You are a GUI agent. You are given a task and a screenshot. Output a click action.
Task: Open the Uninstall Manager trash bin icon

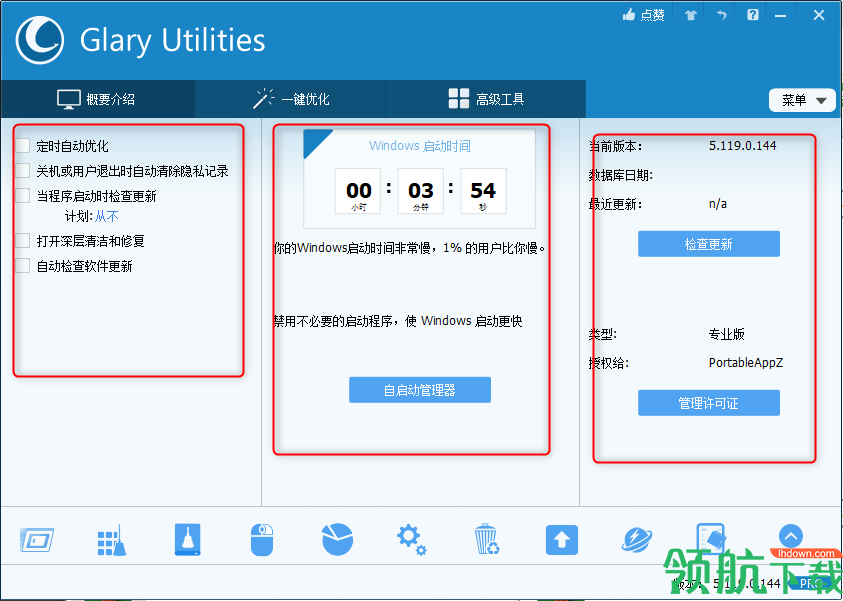coord(487,539)
